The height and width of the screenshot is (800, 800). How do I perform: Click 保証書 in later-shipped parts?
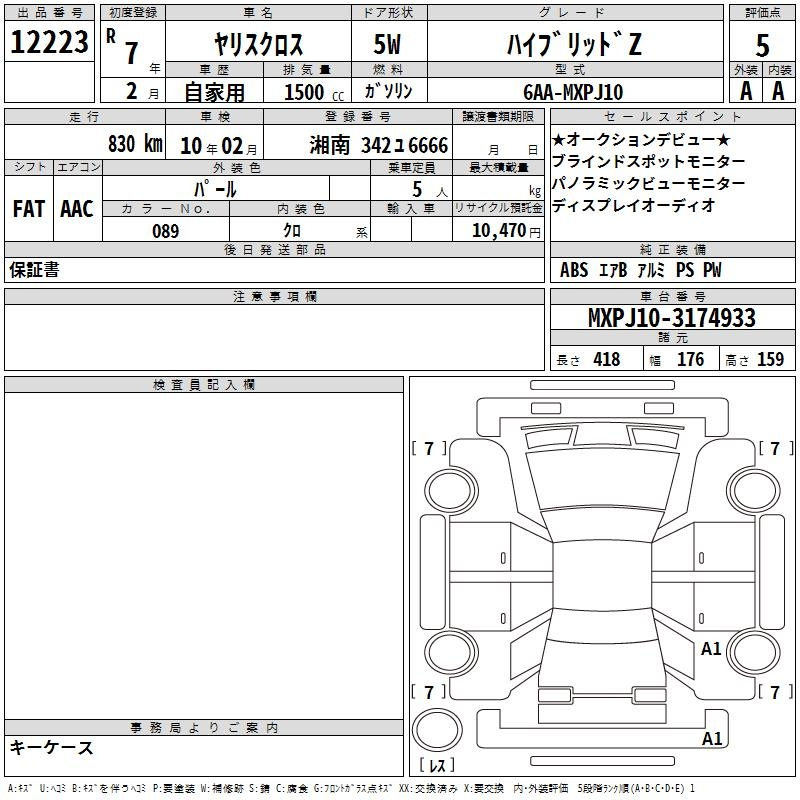(x=34, y=269)
